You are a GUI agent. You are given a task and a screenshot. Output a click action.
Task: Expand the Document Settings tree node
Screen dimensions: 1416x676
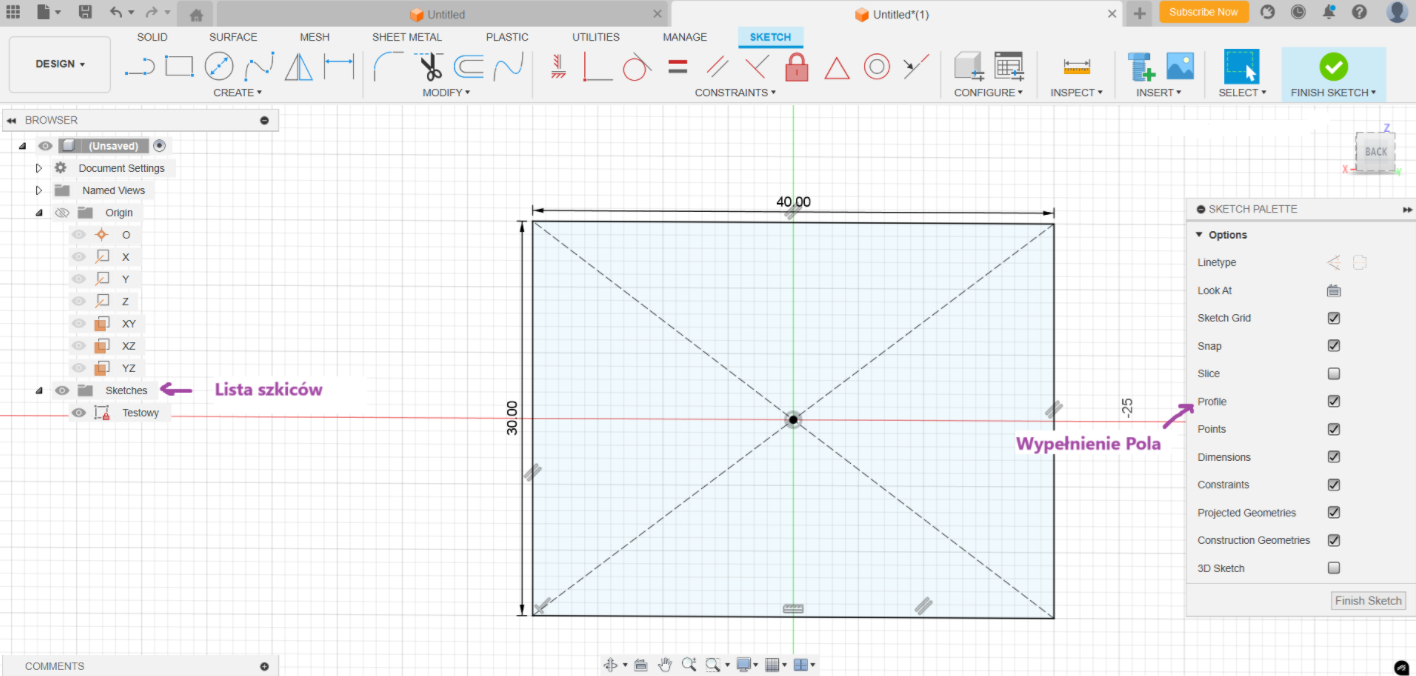[39, 168]
